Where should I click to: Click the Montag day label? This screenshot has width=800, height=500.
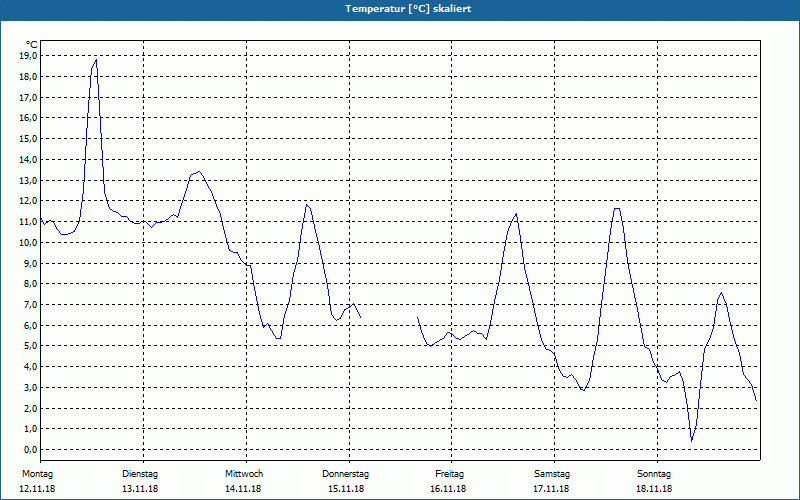point(37,474)
